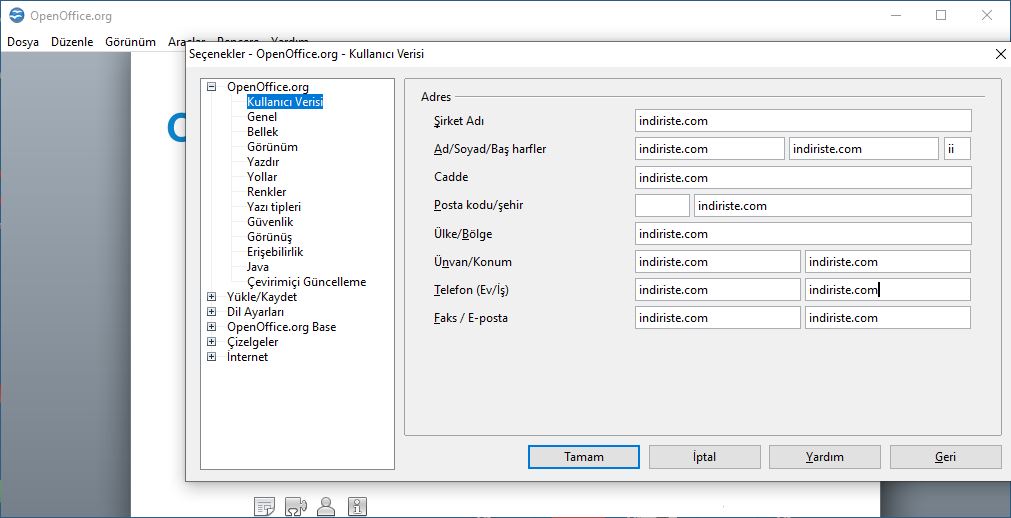Click the Cadde input field
The image size is (1011, 518).
coord(803,177)
